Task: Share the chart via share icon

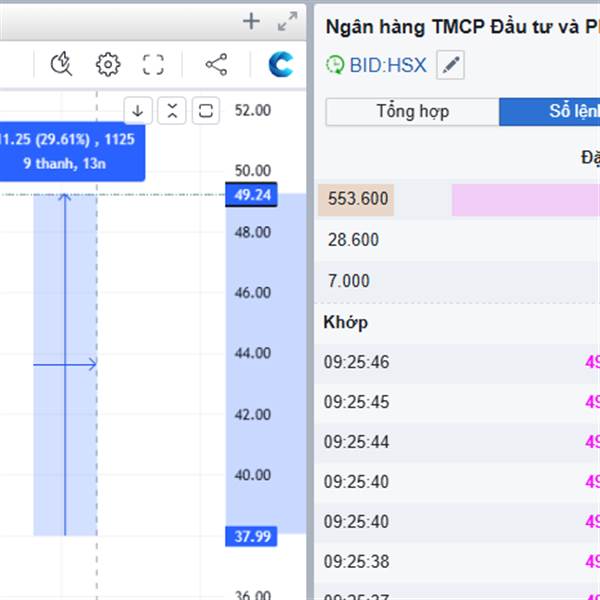Action: tap(216, 64)
